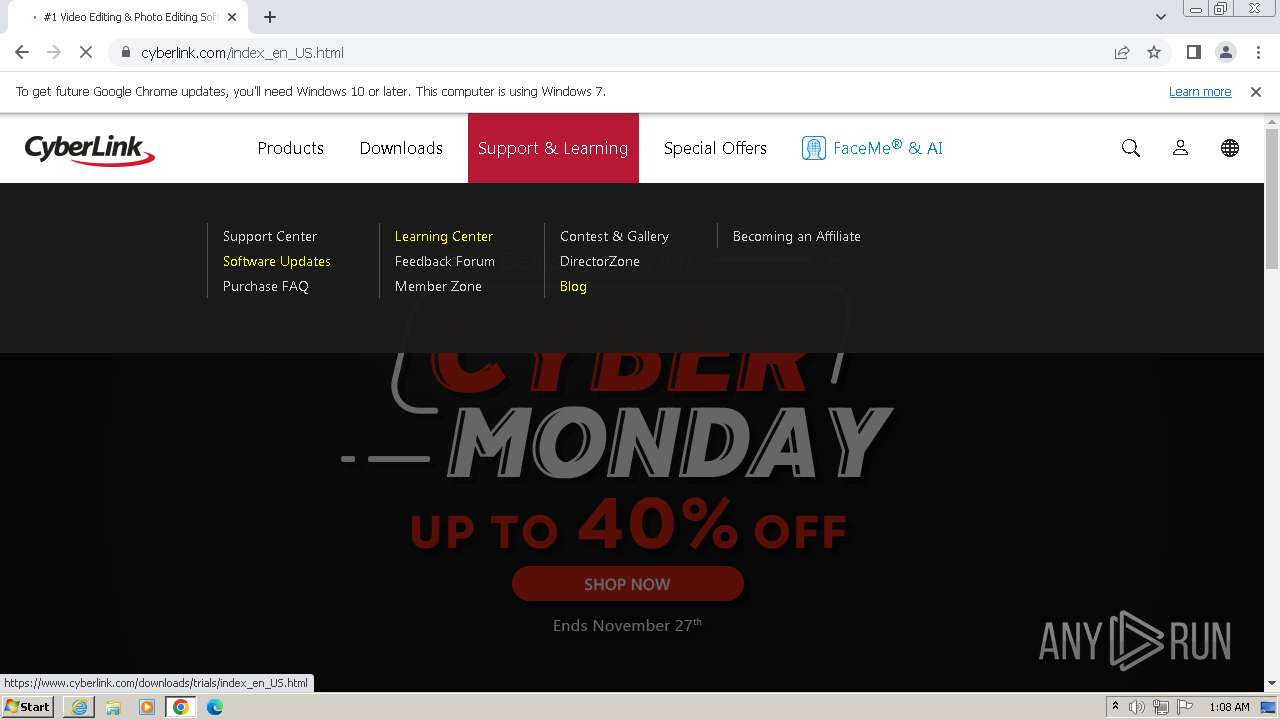Open Chrome three-dot menu
This screenshot has width=1280, height=720.
click(1258, 53)
